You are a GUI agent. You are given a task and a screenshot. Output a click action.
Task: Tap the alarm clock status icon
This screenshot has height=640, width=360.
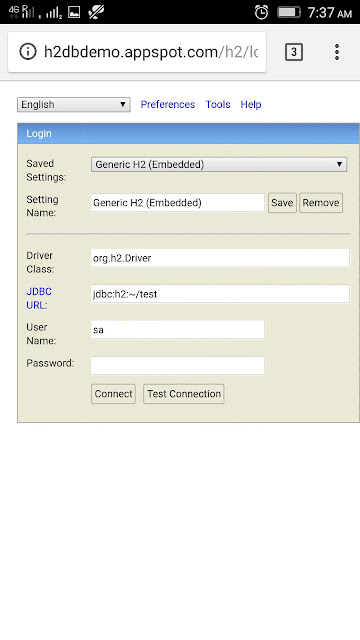pos(261,12)
